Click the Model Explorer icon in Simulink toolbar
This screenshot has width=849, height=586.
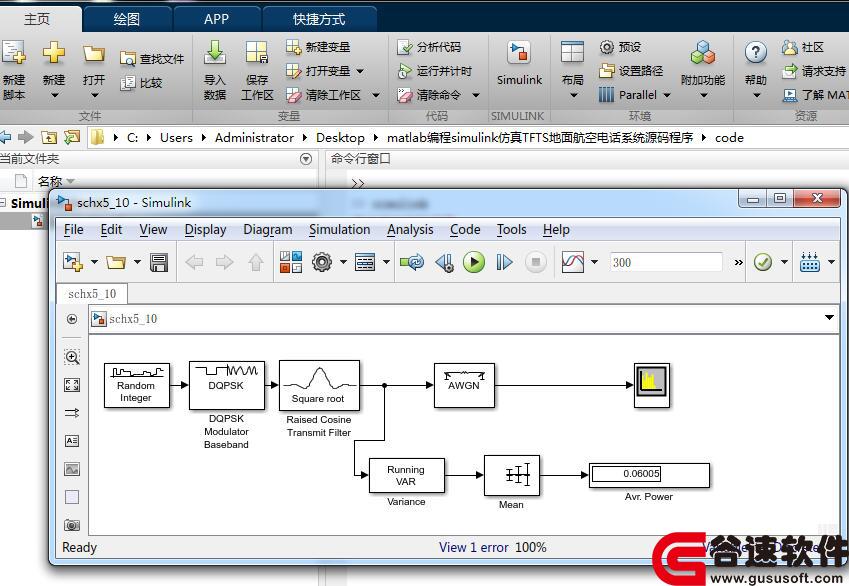point(365,263)
